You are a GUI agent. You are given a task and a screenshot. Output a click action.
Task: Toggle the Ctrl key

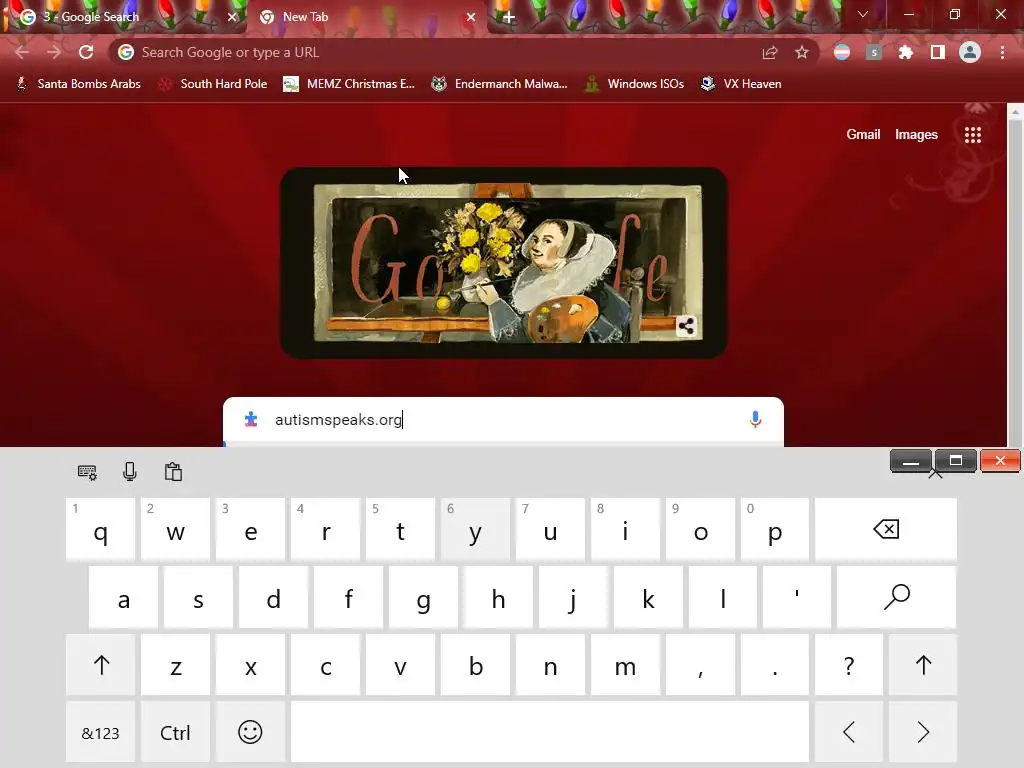[x=175, y=732]
